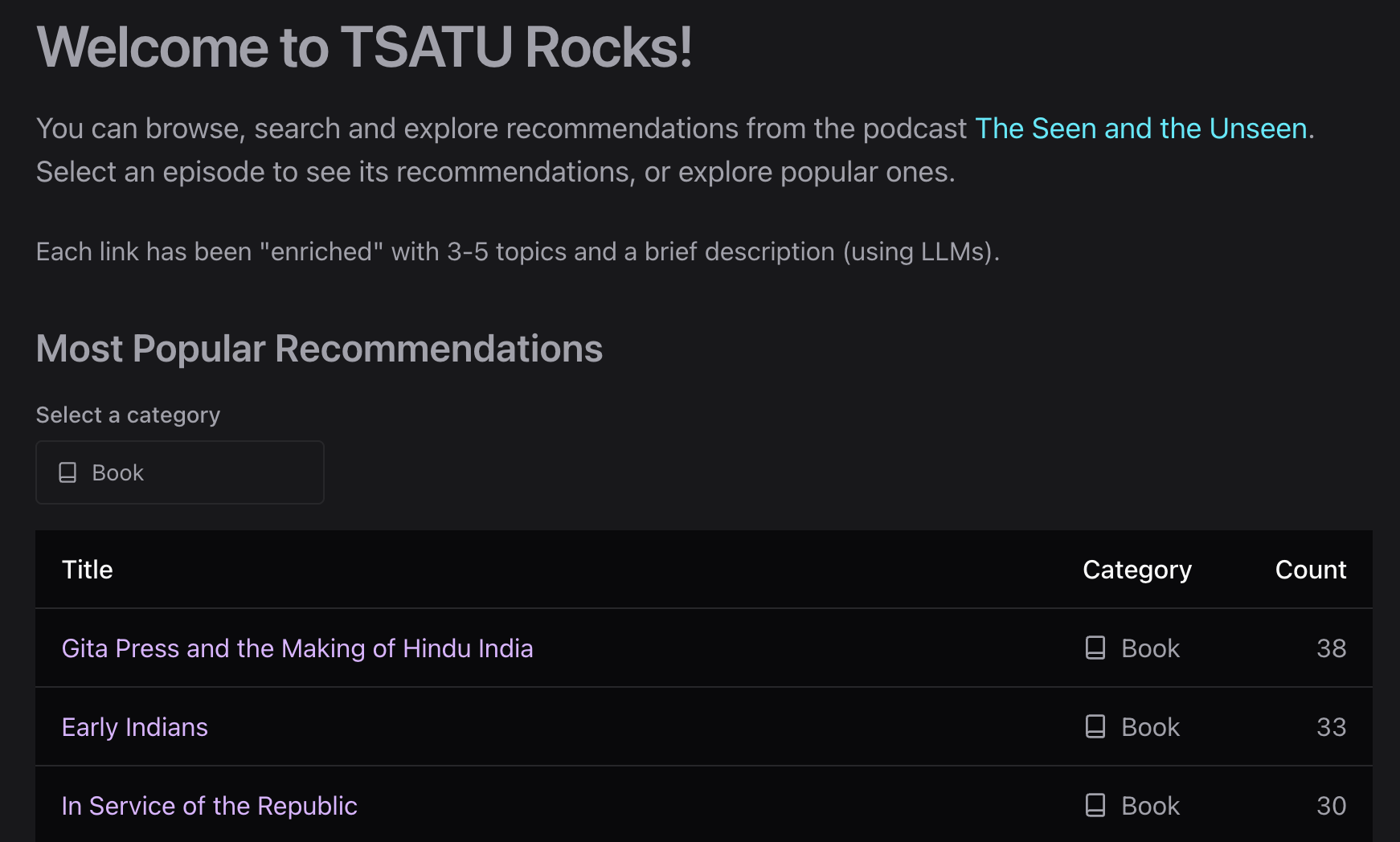The height and width of the screenshot is (842, 1400).
Task: Click the count 30 for In Service of the Republic
Action: (x=1331, y=806)
